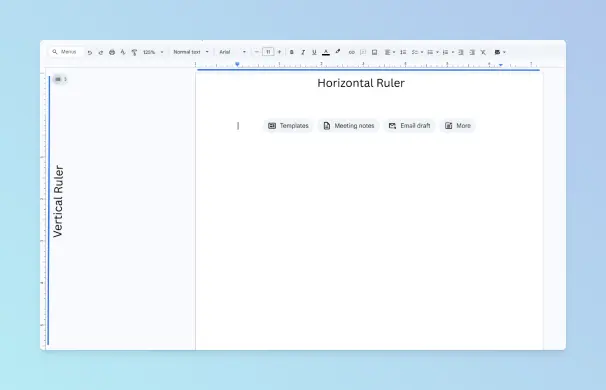Open the text color picker
Image resolution: width=606 pixels, height=390 pixels.
[326, 52]
